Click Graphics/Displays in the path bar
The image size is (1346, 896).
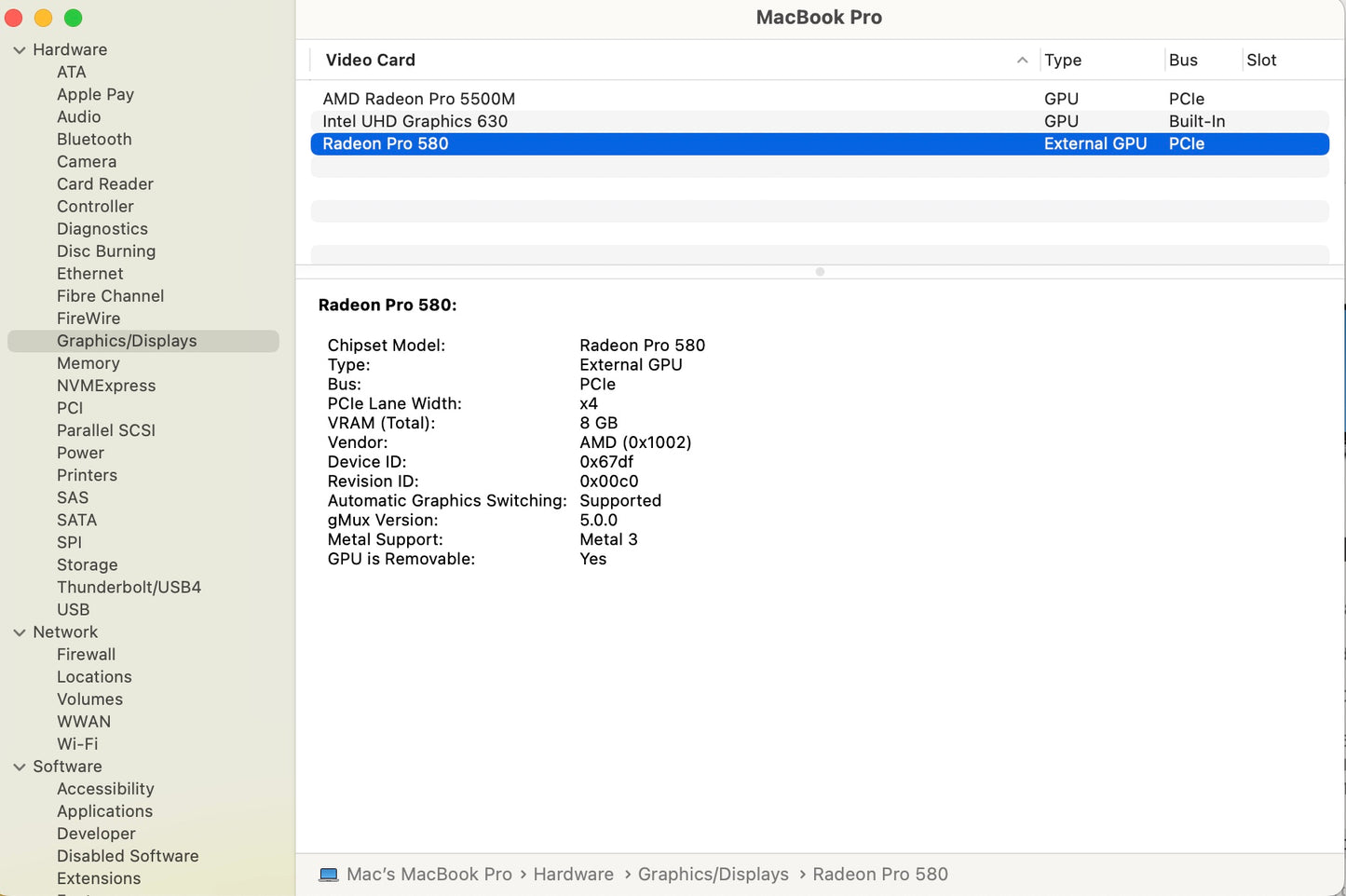click(713, 875)
